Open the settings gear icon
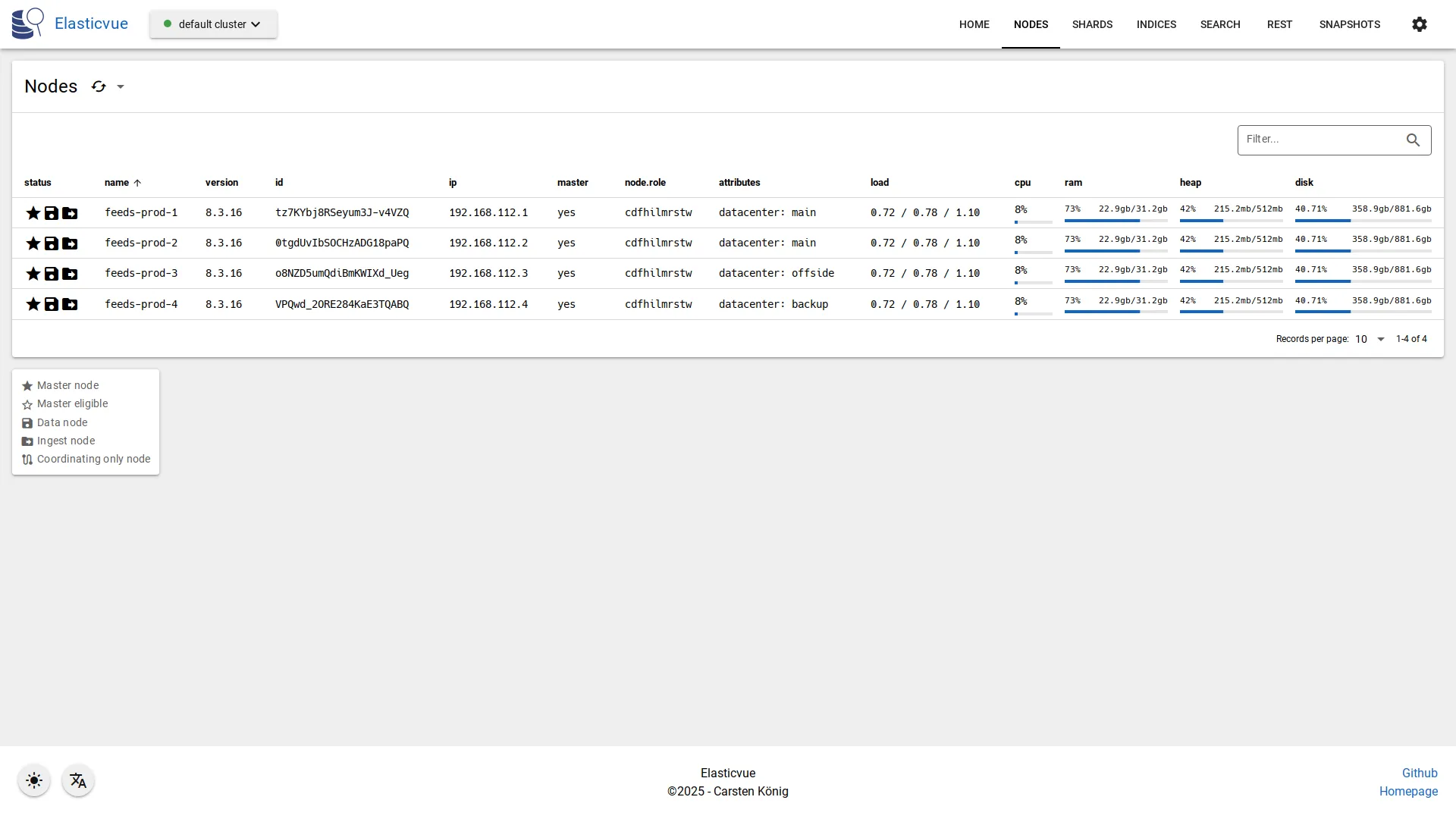 click(x=1420, y=24)
